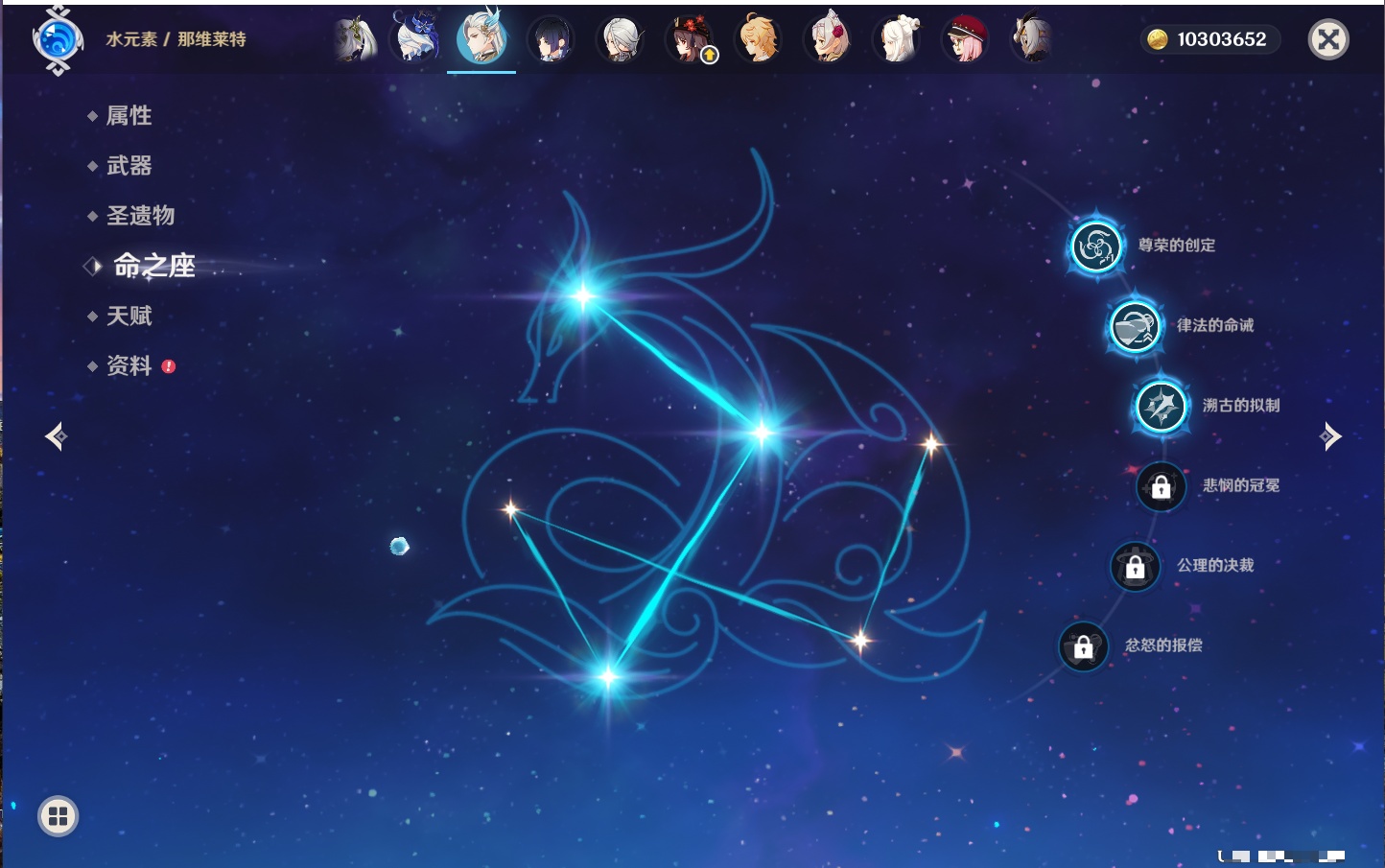
Task: Click the 悲悯的冠冕 label
Action: (1241, 485)
